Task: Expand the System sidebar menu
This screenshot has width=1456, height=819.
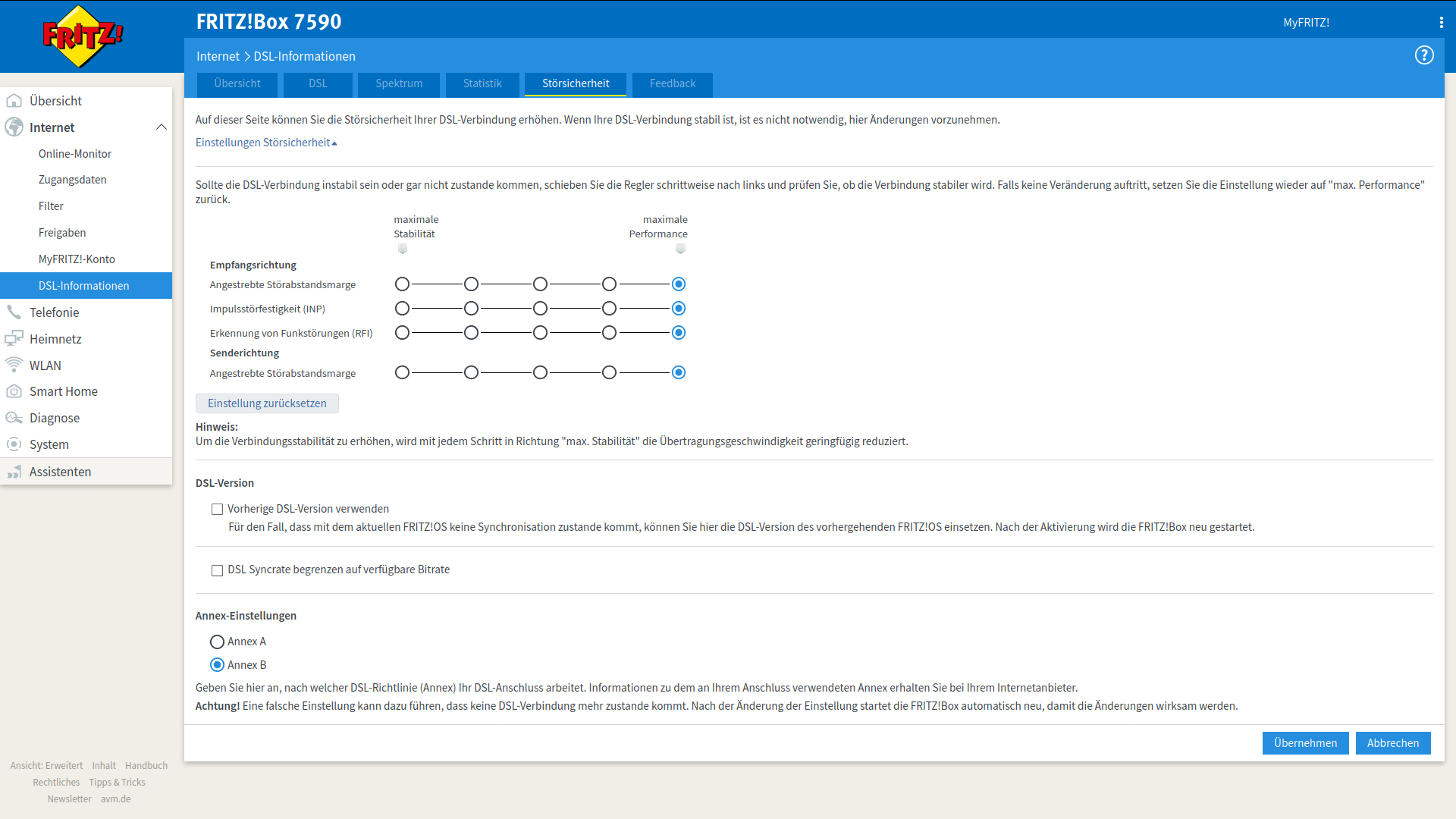Action: click(49, 444)
